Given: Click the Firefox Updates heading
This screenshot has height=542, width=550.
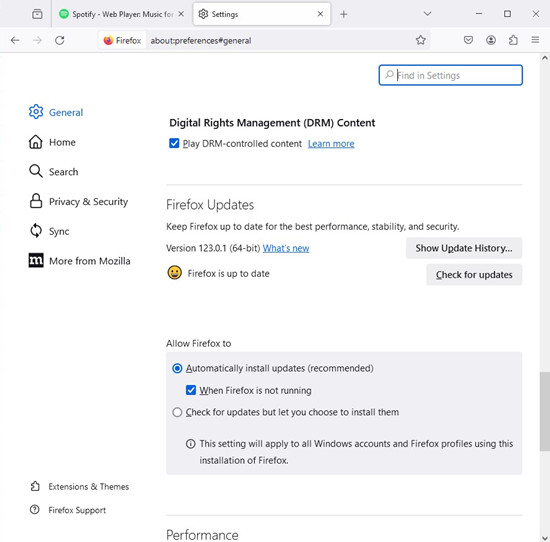Looking at the screenshot, I should (x=210, y=205).
